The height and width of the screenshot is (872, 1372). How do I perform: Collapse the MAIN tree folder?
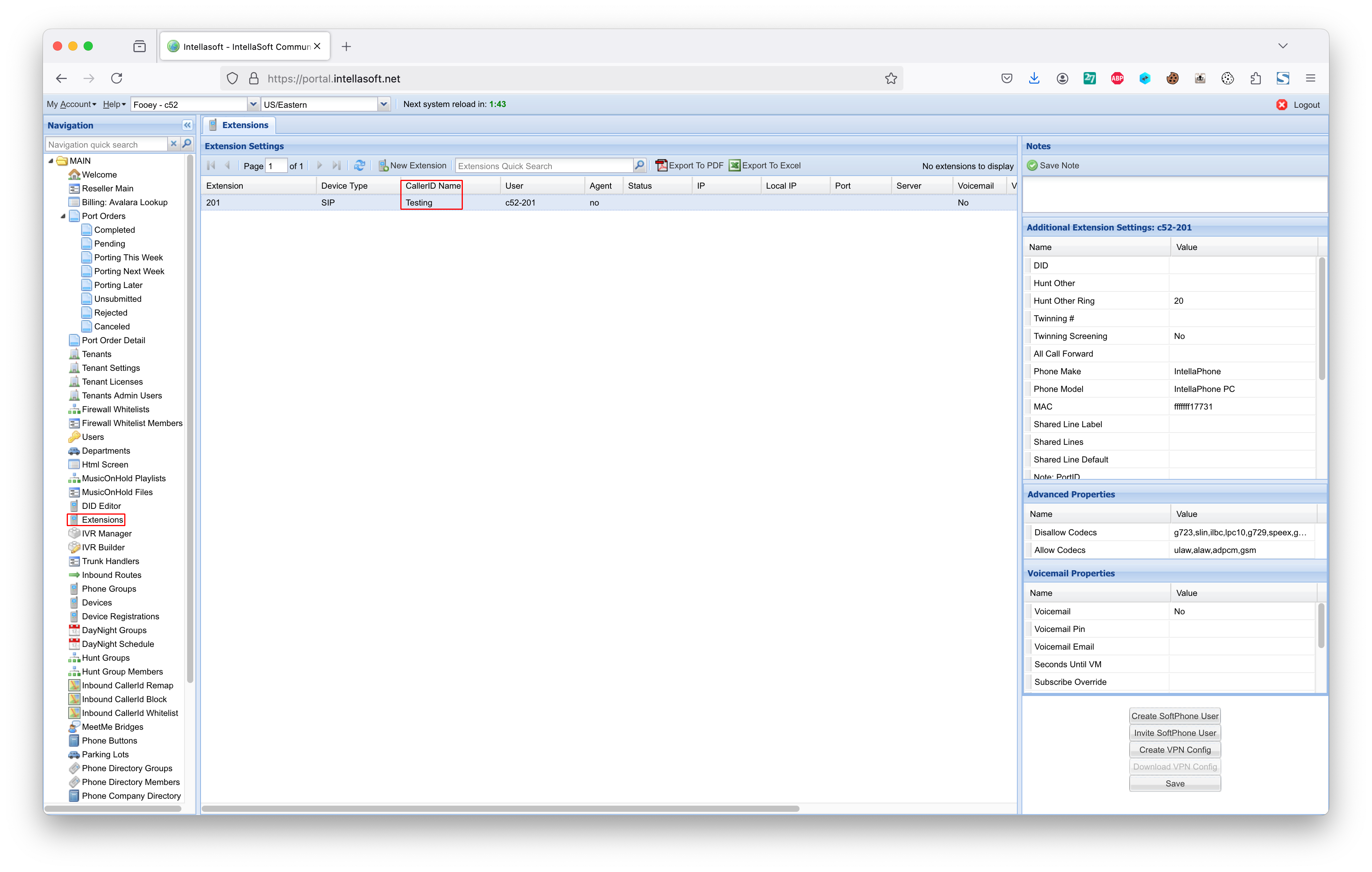(51, 161)
